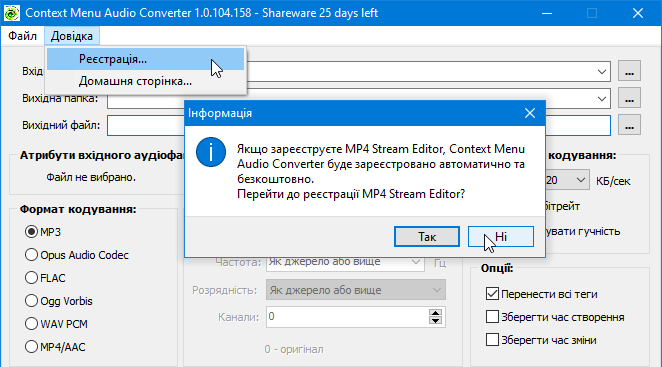
Task: Enable Зберегти час створення checkbox
Action: 492,317
